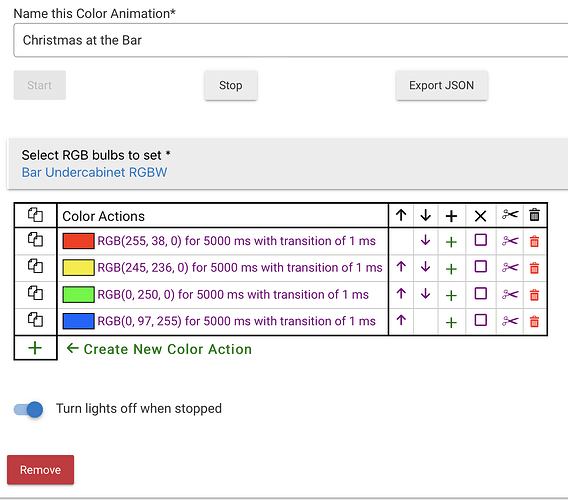Check the select box for green action
The height and width of the screenshot is (500, 568).
coord(480,294)
